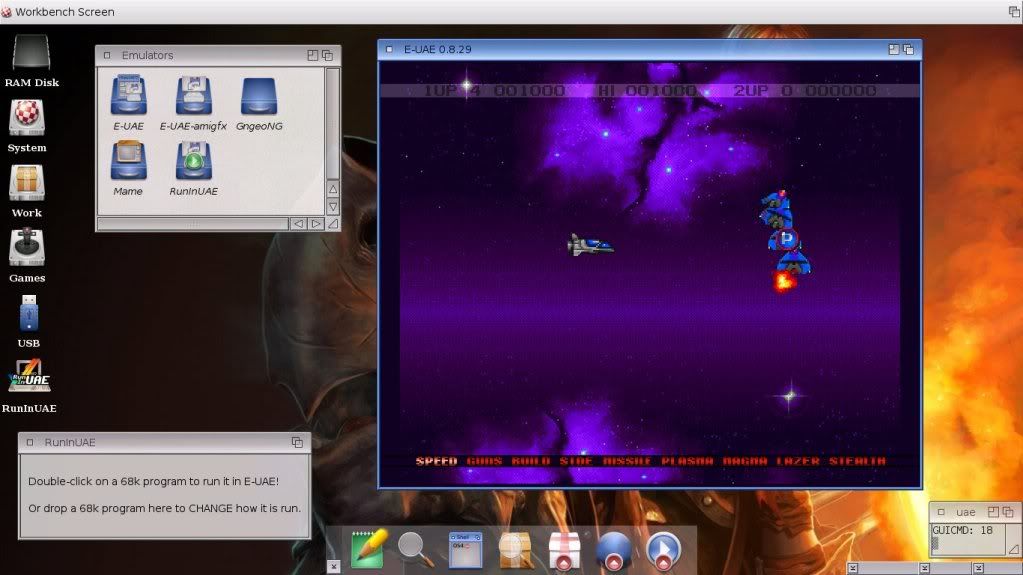
Task: Click the STEALTH power-up label
Action: tap(857, 461)
